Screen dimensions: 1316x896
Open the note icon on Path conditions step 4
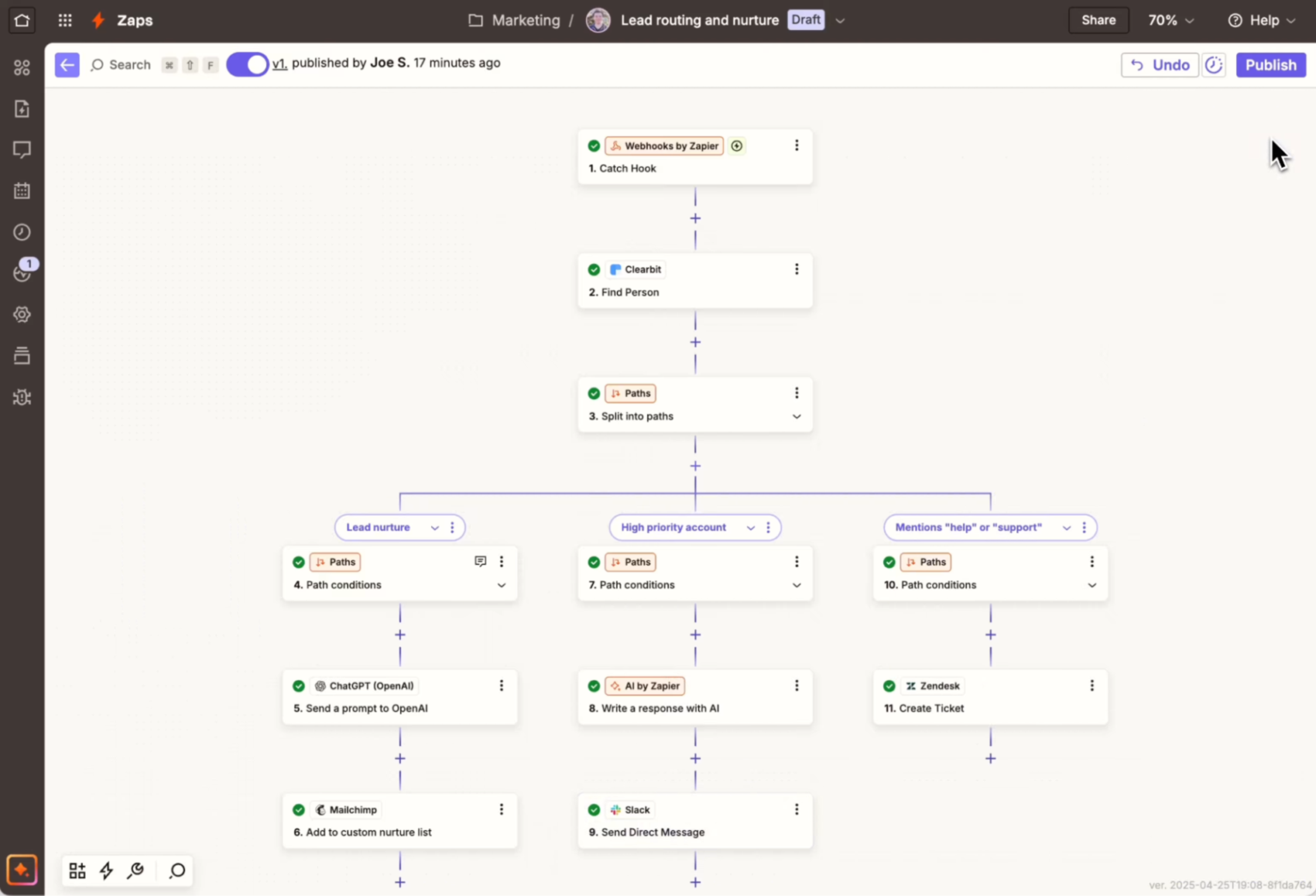481,561
